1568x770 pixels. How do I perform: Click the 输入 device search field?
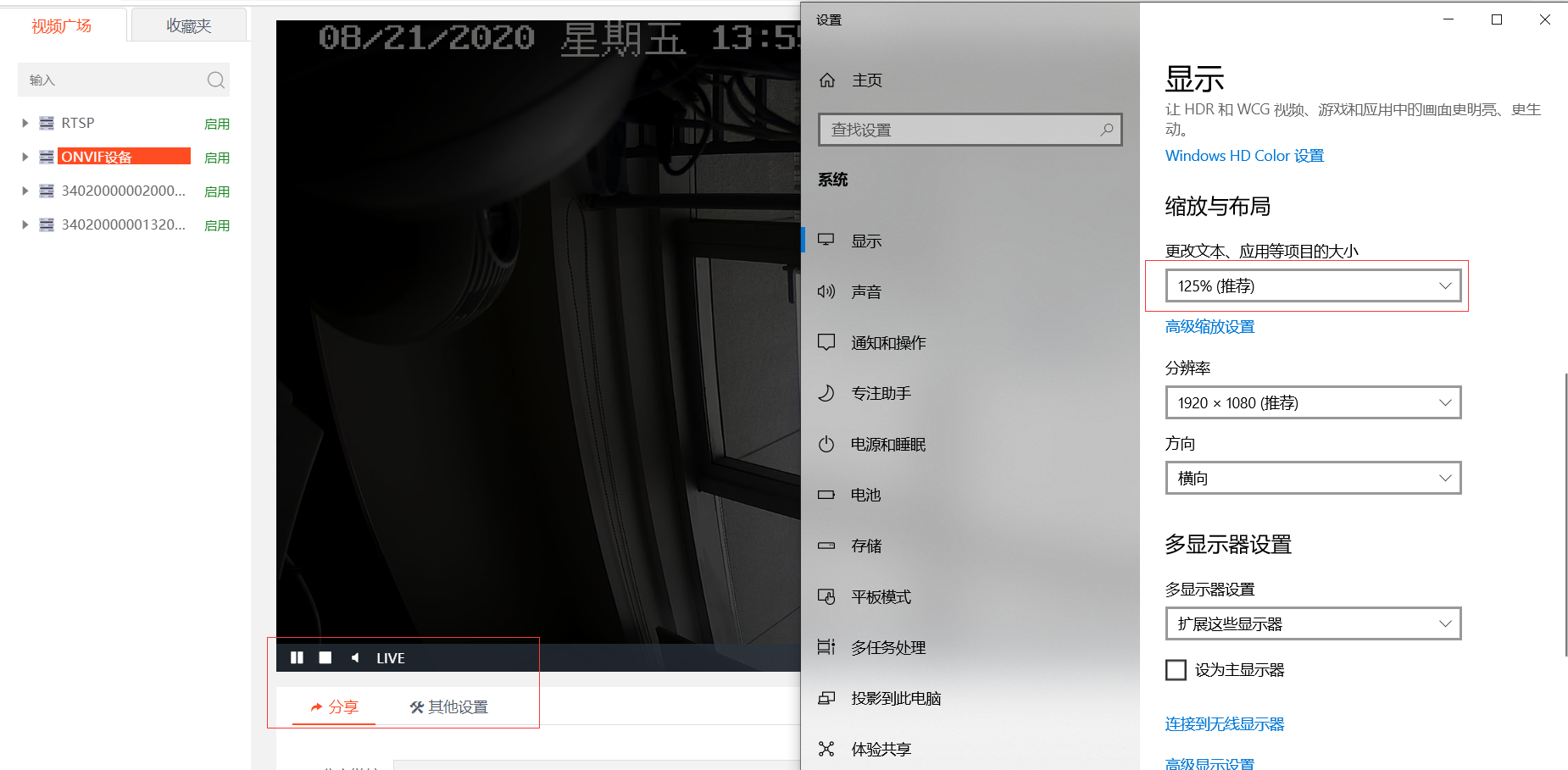[x=123, y=80]
